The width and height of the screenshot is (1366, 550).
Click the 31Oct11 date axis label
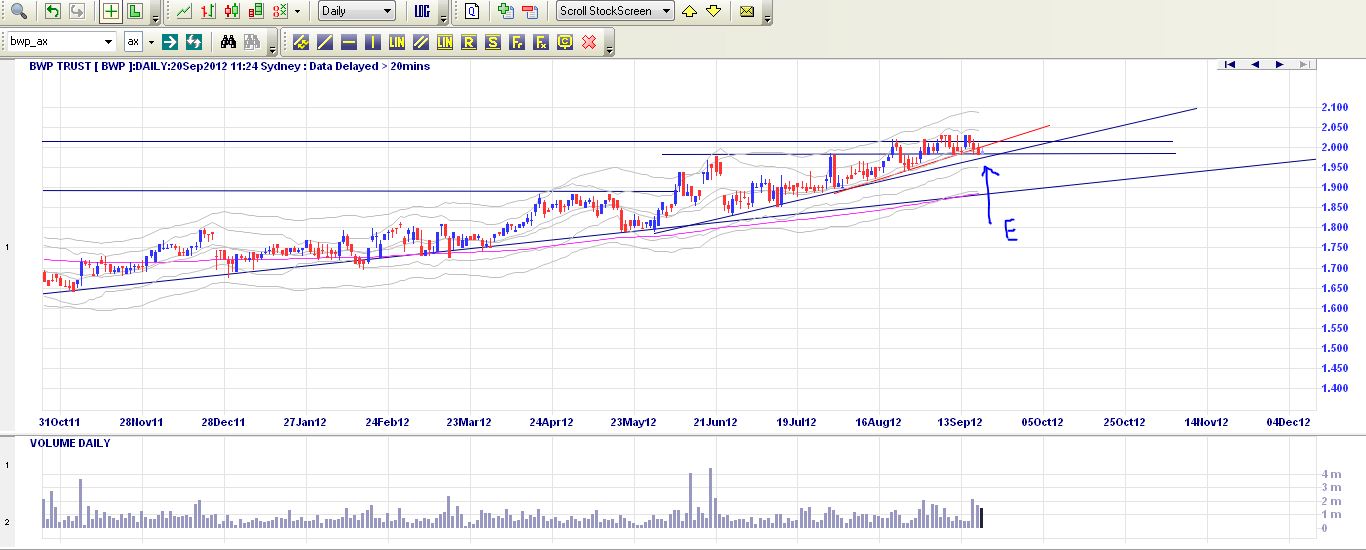click(59, 422)
